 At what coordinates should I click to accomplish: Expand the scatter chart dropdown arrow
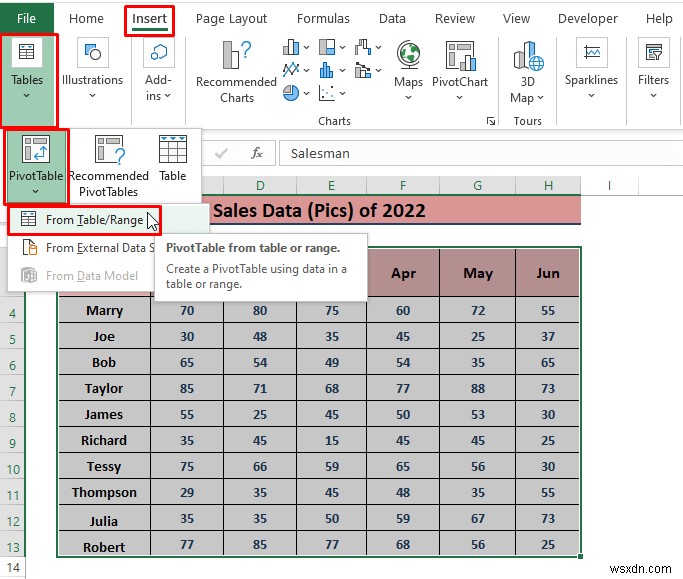coord(342,93)
